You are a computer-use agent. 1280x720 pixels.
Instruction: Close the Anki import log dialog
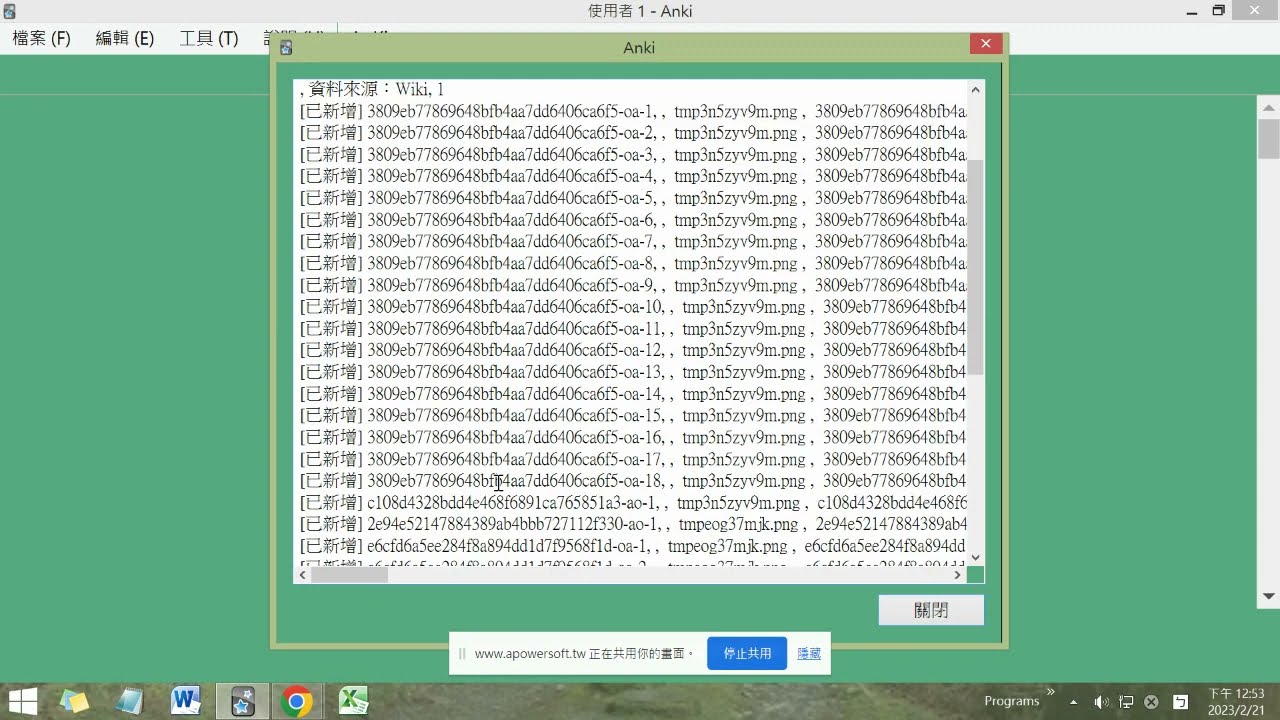click(985, 44)
